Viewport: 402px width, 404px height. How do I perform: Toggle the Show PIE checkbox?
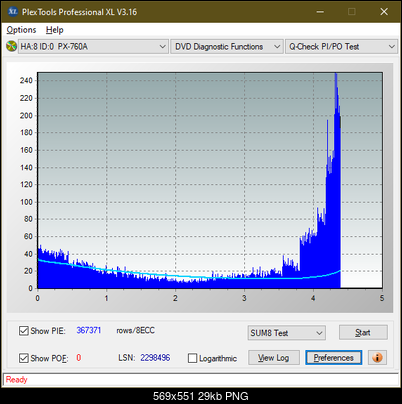pos(24,331)
